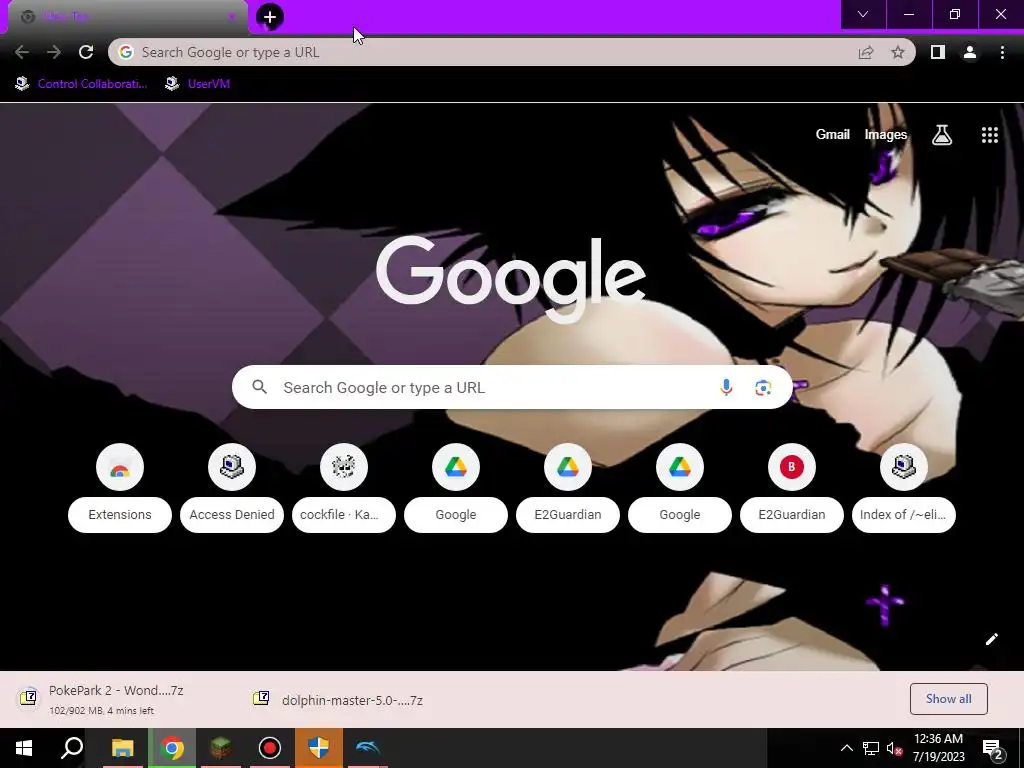1024x768 pixels.
Task: Open Control Collaborati... bookmark
Action: pos(81,84)
